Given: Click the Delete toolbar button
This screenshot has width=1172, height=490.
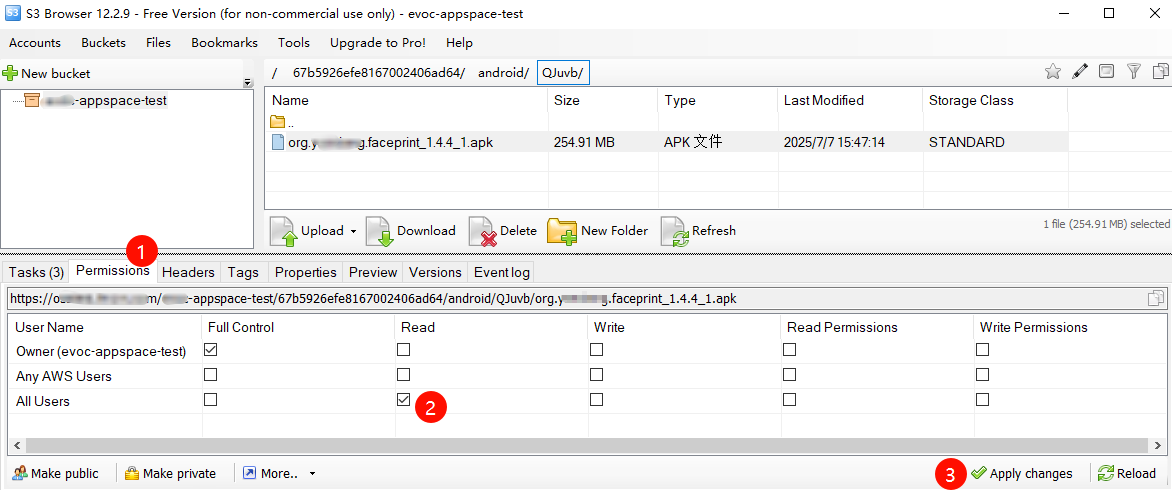Looking at the screenshot, I should (503, 232).
